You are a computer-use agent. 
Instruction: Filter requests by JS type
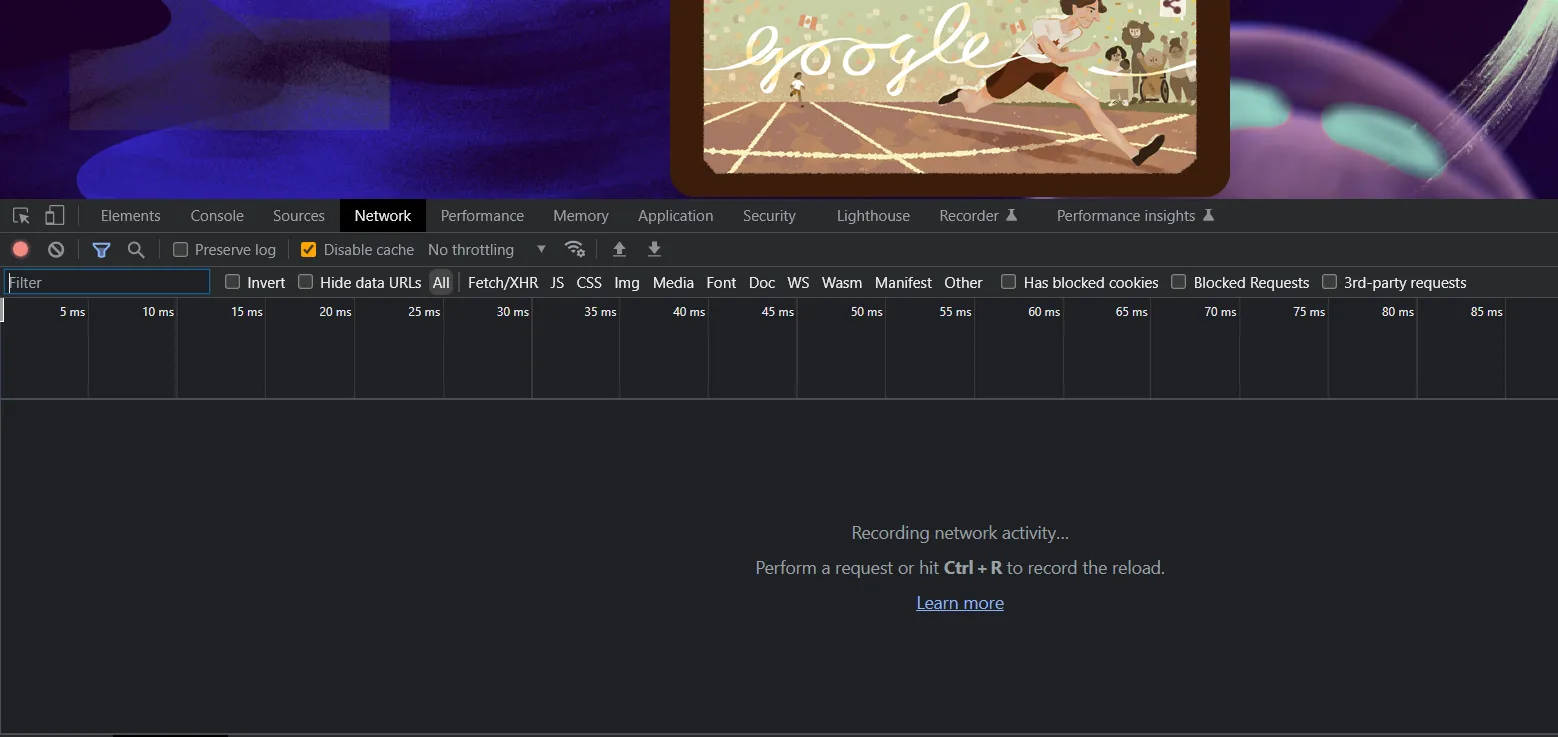pos(557,283)
